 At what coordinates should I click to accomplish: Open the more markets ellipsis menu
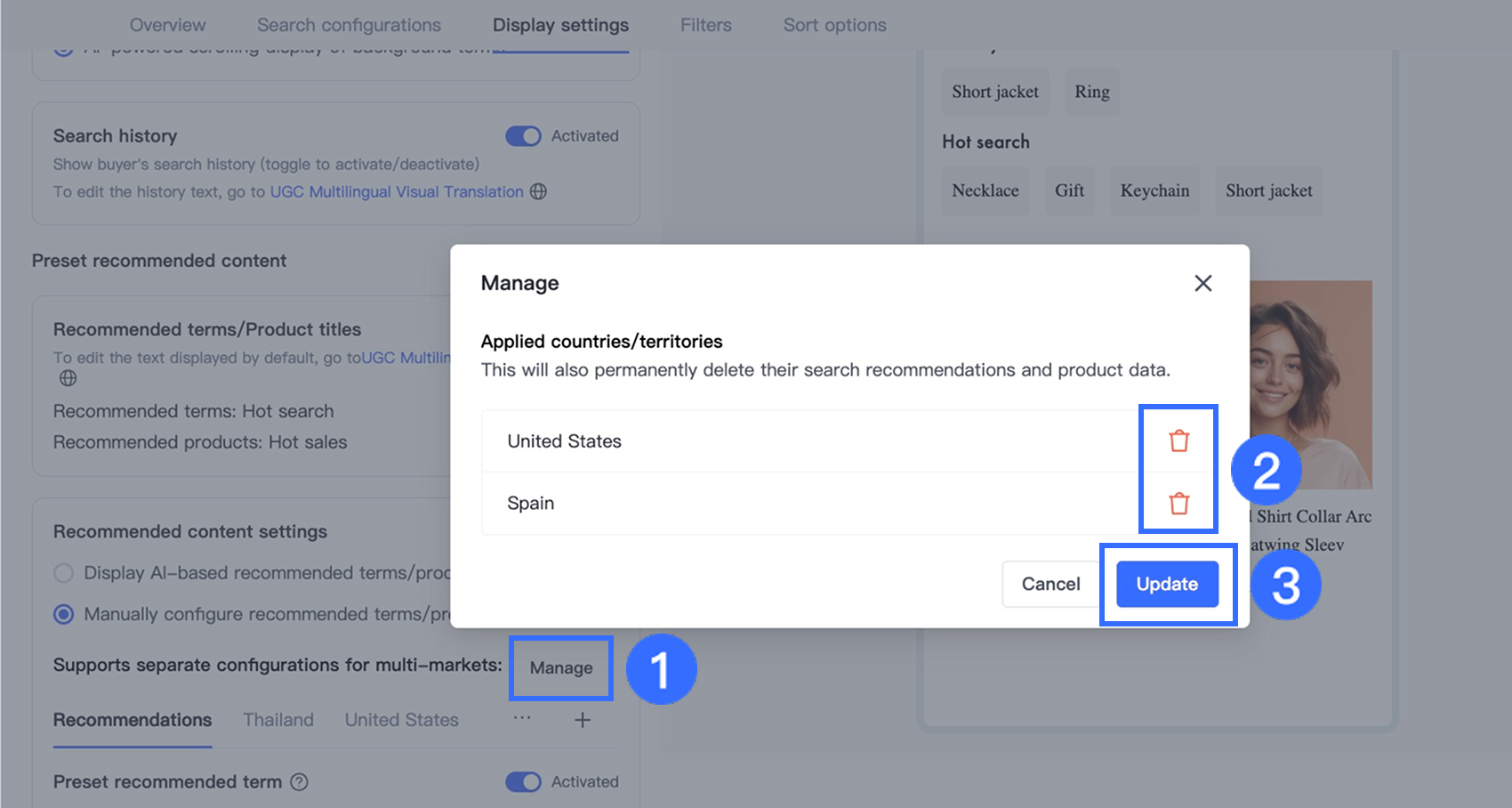pyautogui.click(x=522, y=717)
